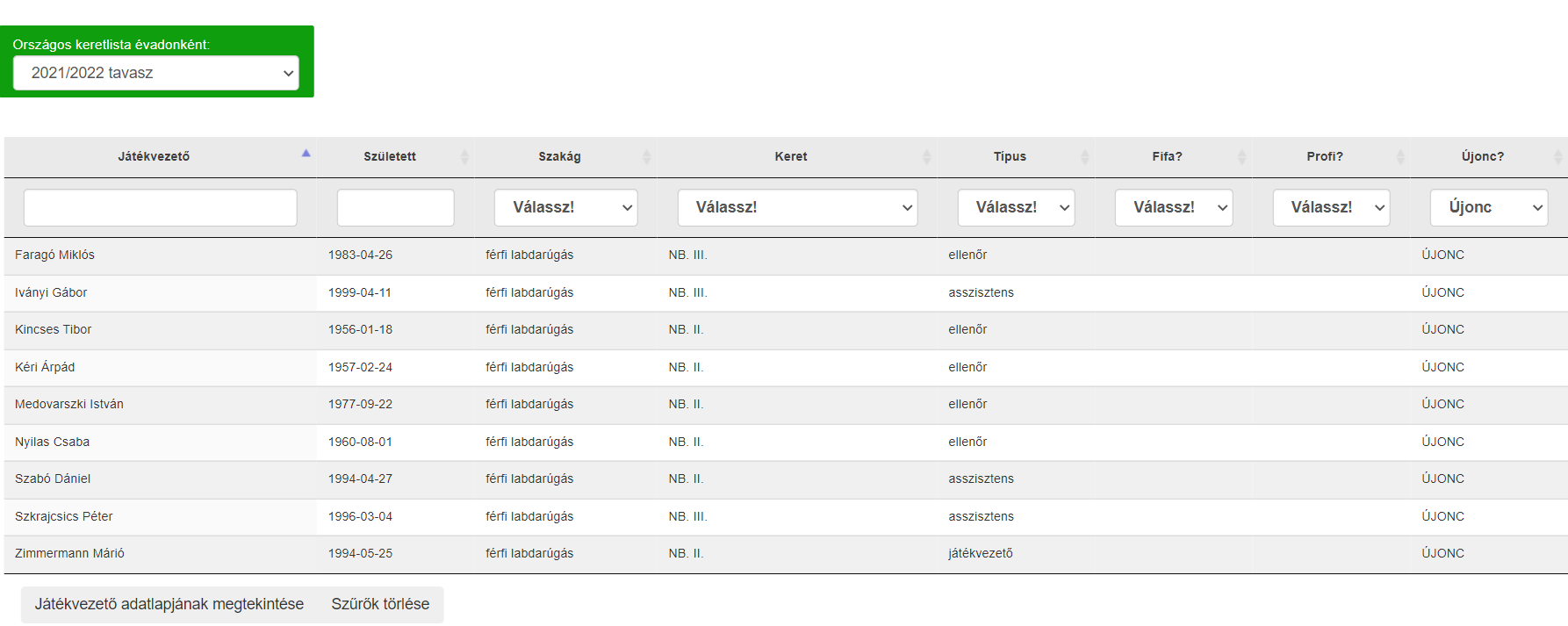Screen dimensions: 1568x626
Task: Sort table by Keret column
Action: (797, 156)
